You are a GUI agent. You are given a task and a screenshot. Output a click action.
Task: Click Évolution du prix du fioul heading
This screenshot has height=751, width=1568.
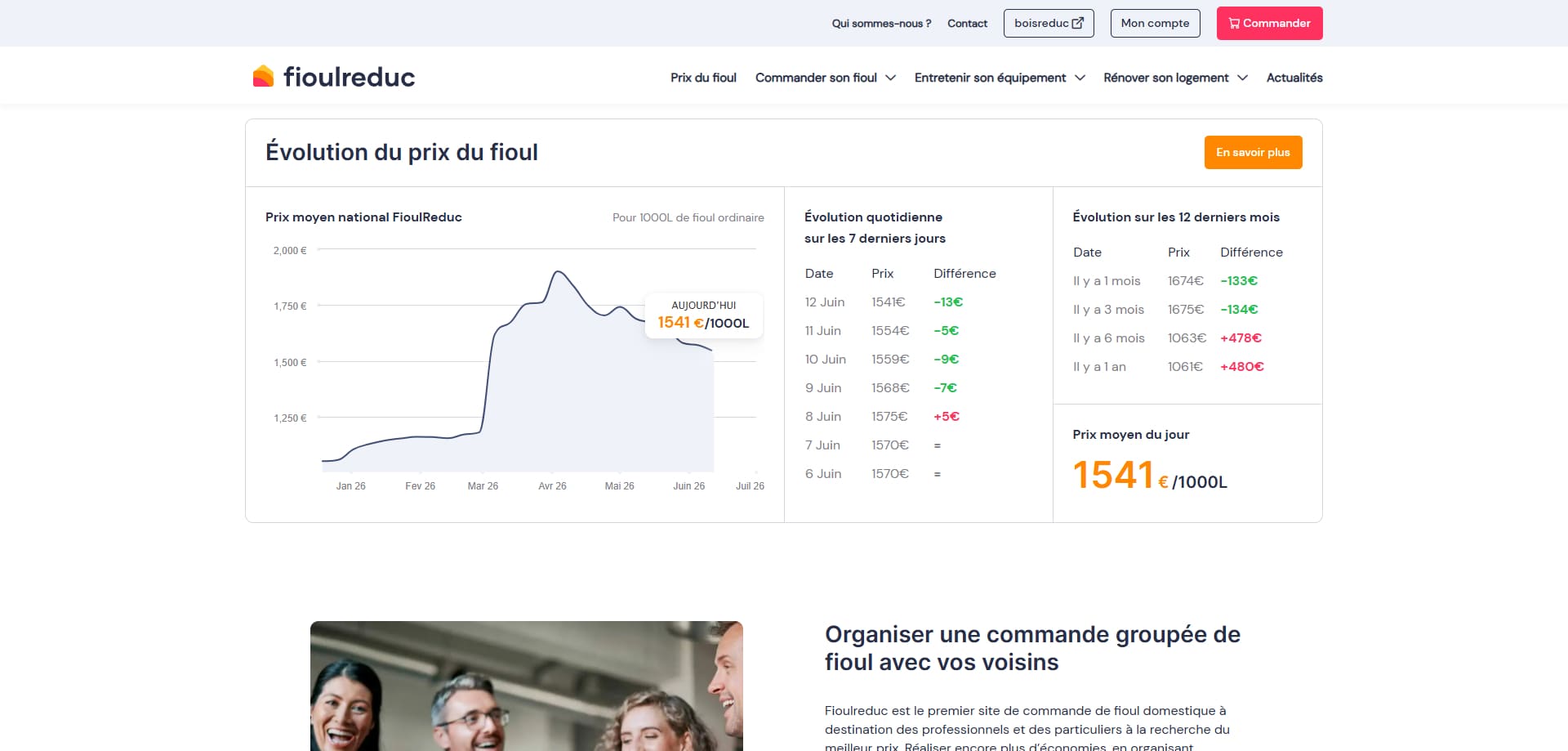[x=402, y=152]
